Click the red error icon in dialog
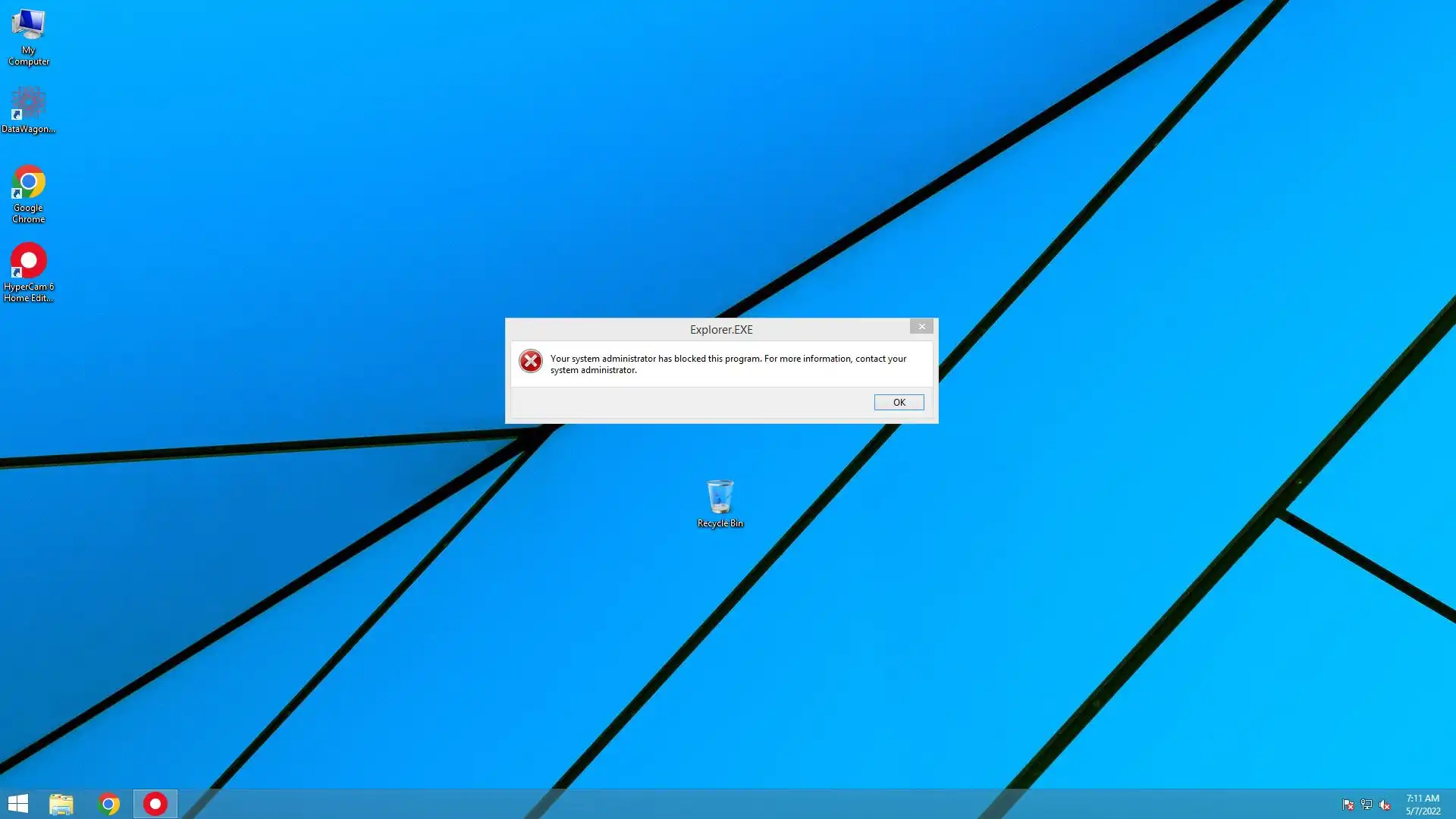 (x=531, y=361)
